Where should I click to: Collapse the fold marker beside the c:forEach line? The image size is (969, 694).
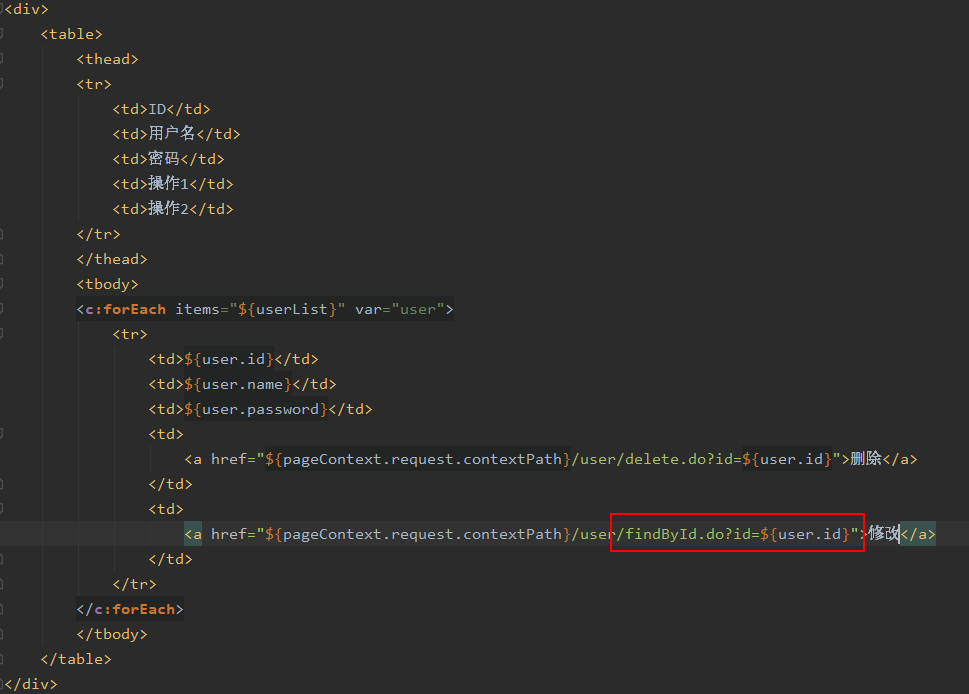coord(1,308)
